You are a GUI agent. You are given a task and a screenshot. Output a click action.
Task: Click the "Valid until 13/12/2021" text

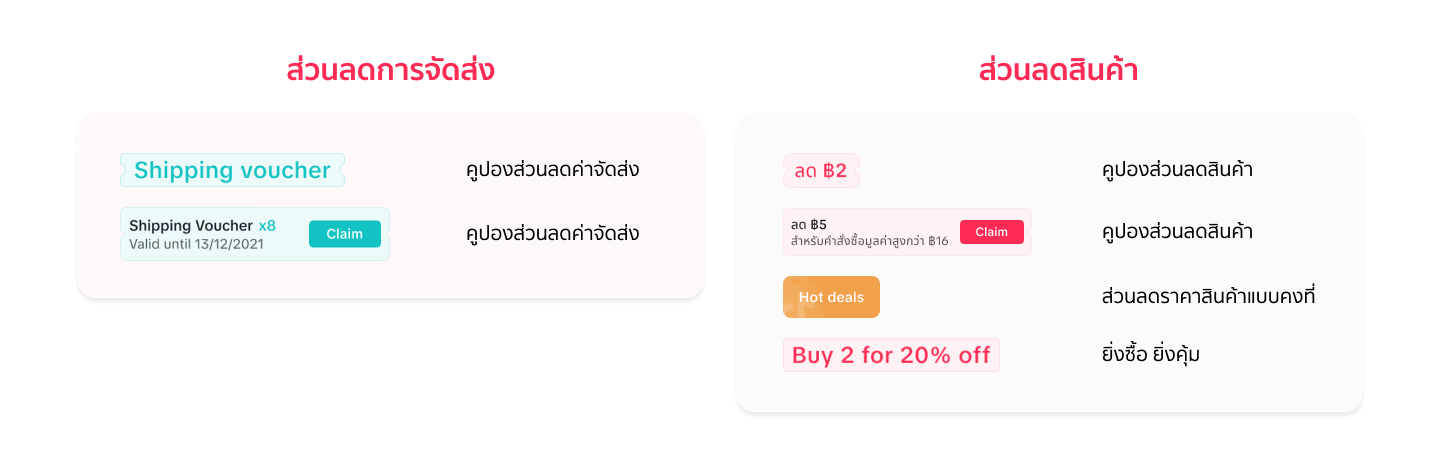coord(196,243)
